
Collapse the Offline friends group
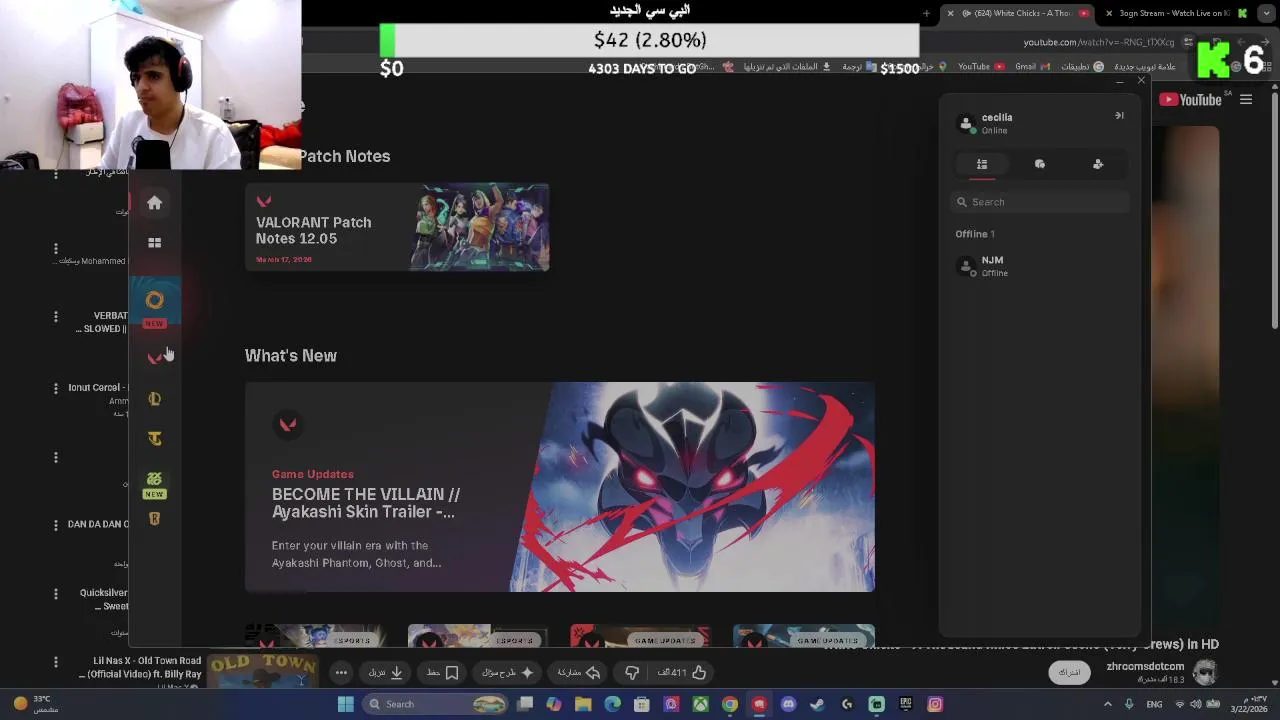click(975, 234)
